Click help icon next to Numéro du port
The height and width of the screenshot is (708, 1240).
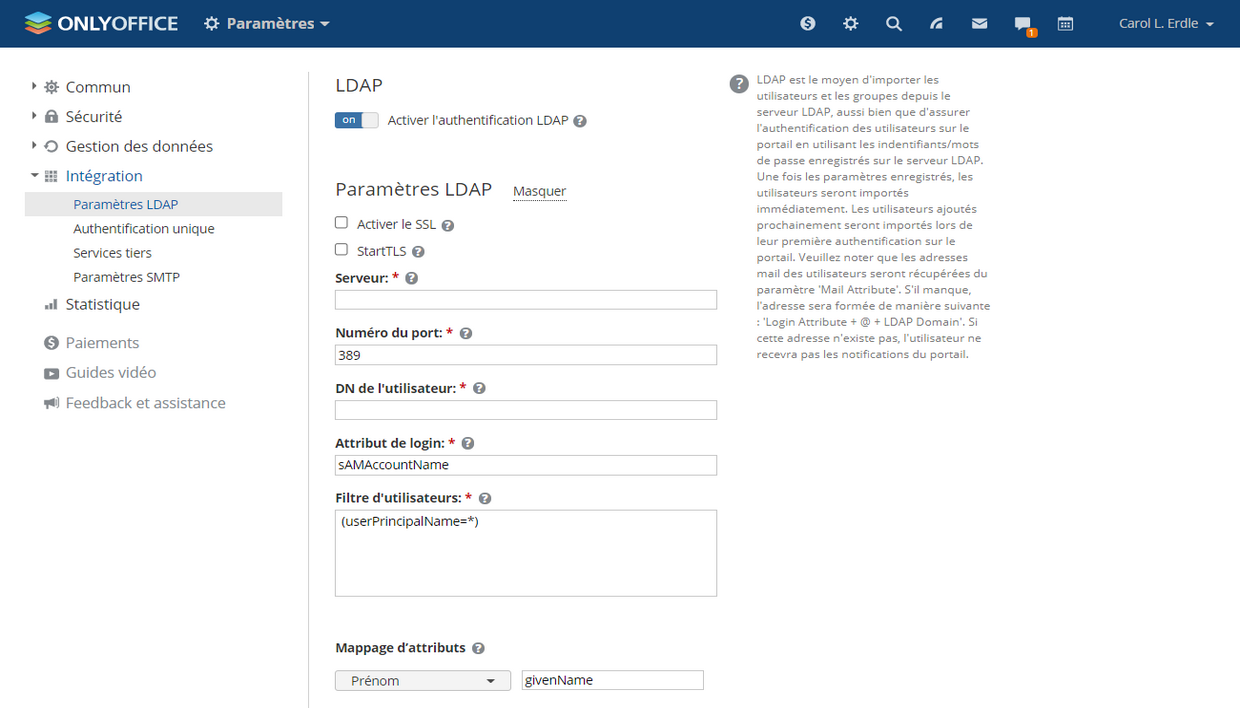465,334
